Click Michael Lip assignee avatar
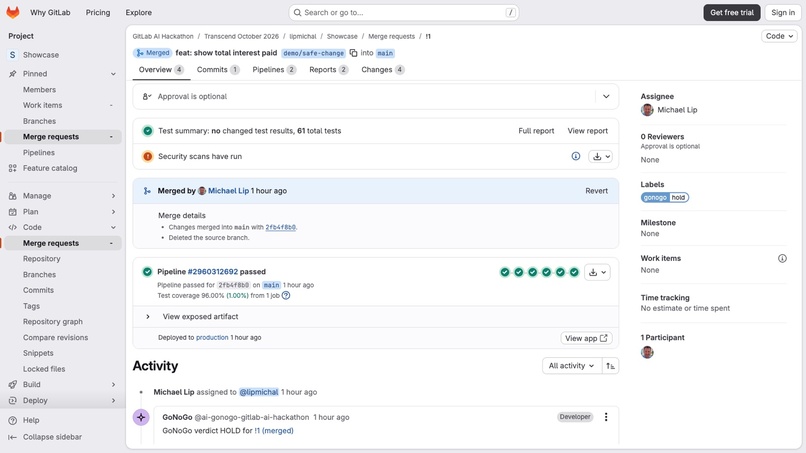Screen dimensions: 806x453 [x=647, y=110]
